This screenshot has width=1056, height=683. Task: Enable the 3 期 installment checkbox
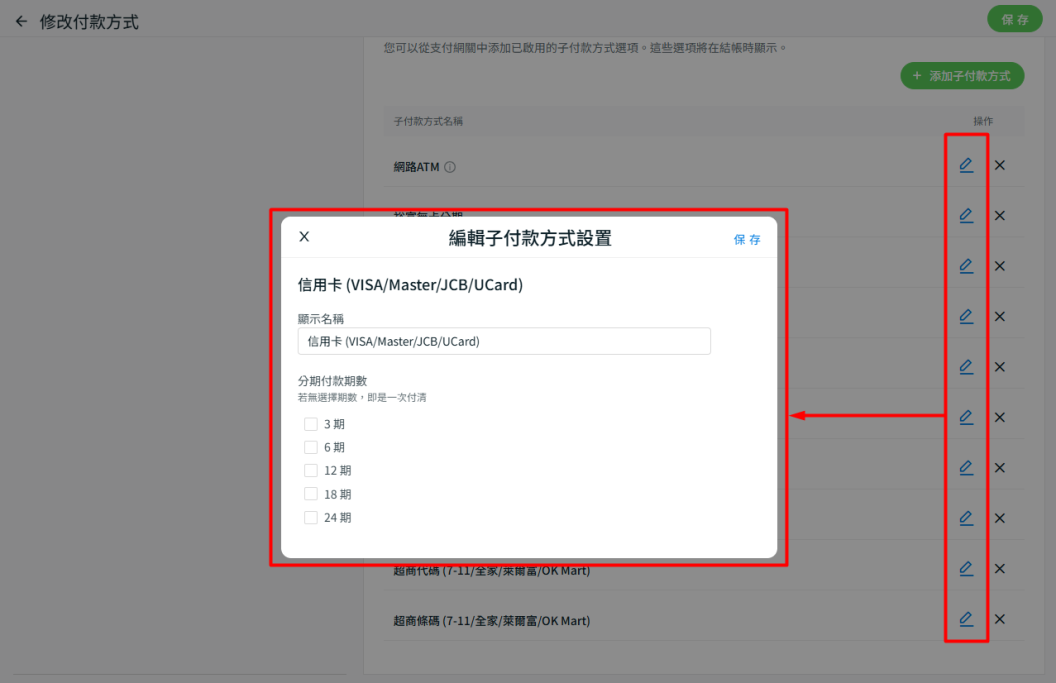pyautogui.click(x=311, y=424)
